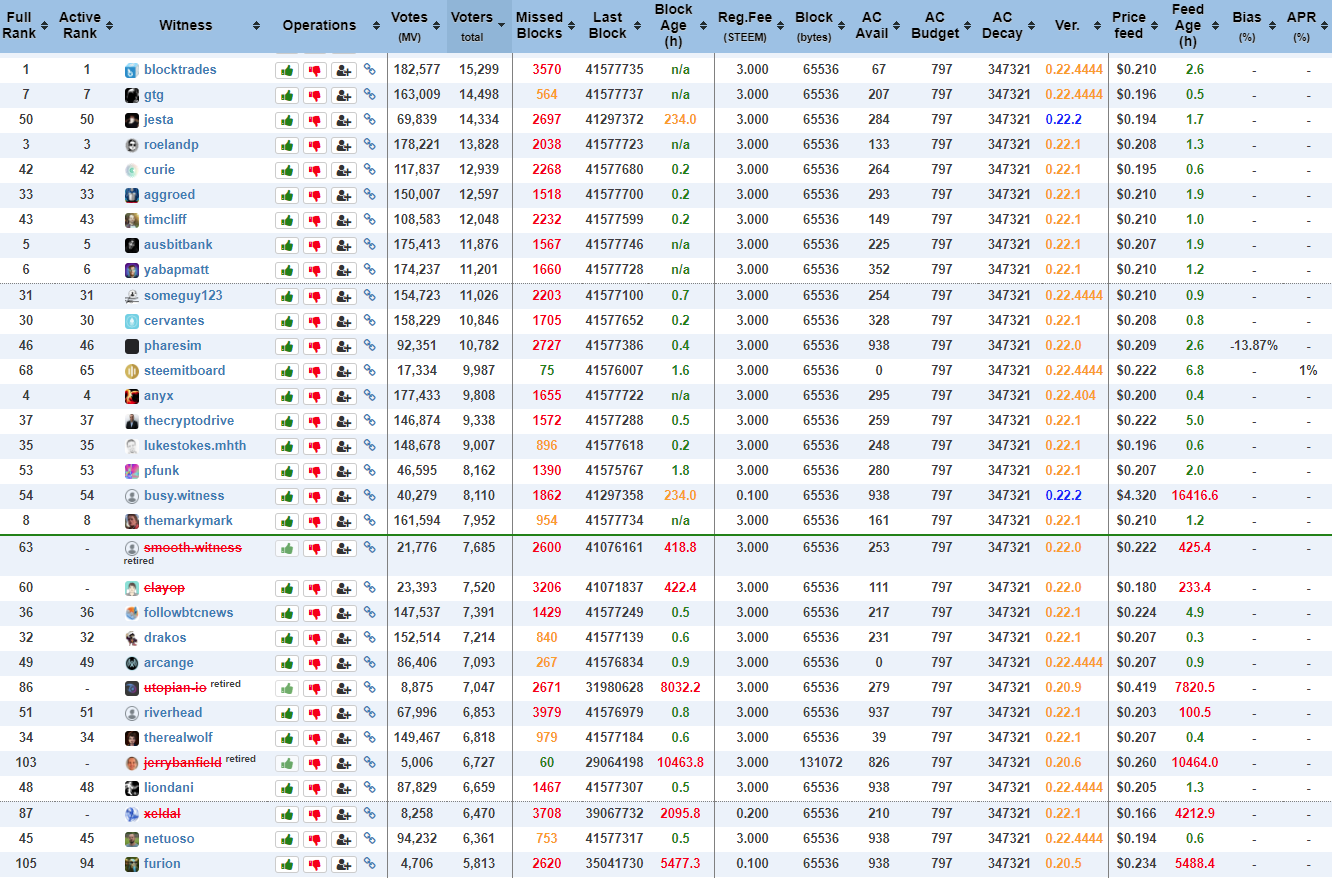Toggle thumbs-down vote on furion
The width and height of the screenshot is (1332, 878).
(315, 864)
